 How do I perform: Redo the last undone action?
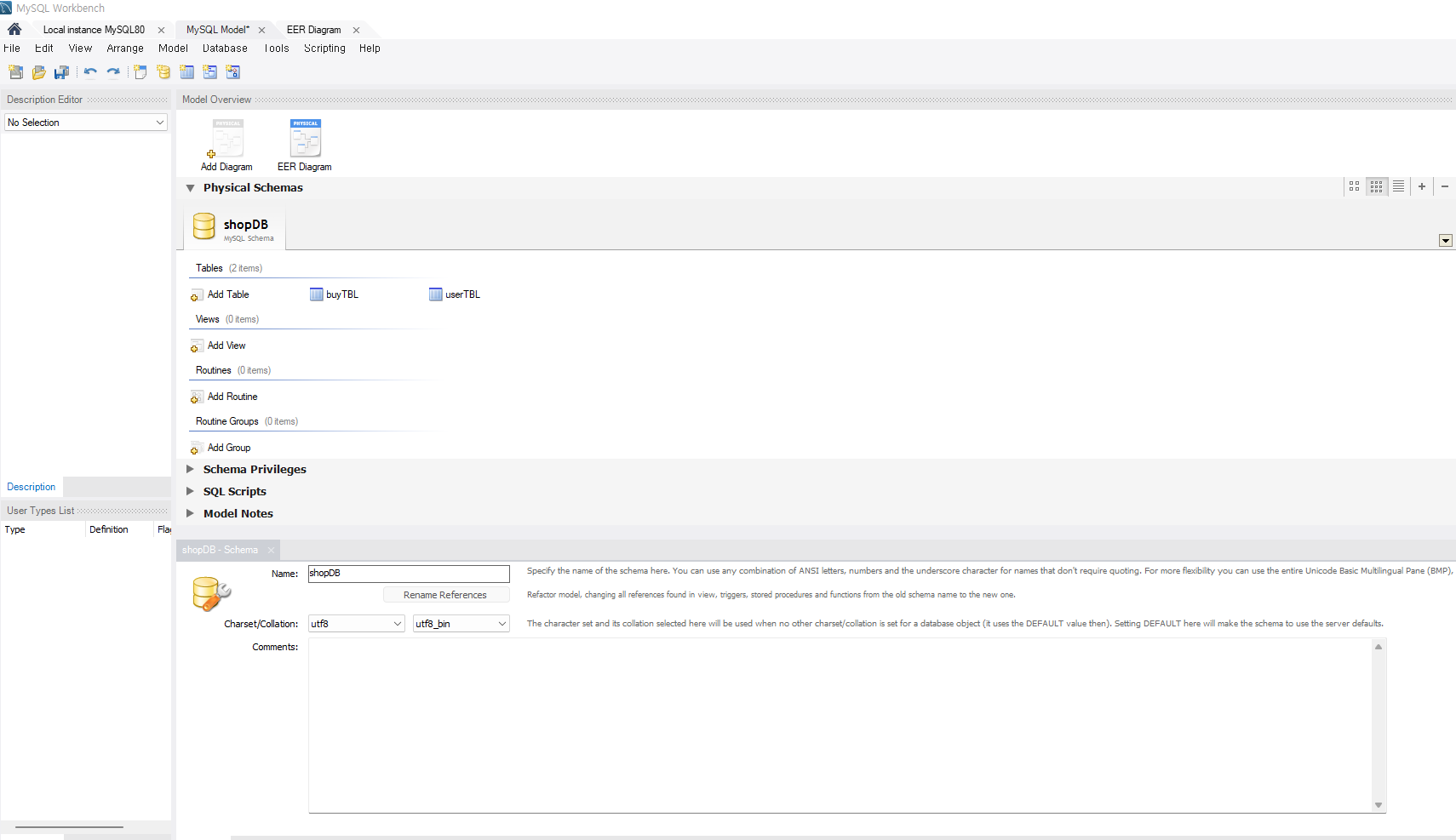[x=113, y=72]
